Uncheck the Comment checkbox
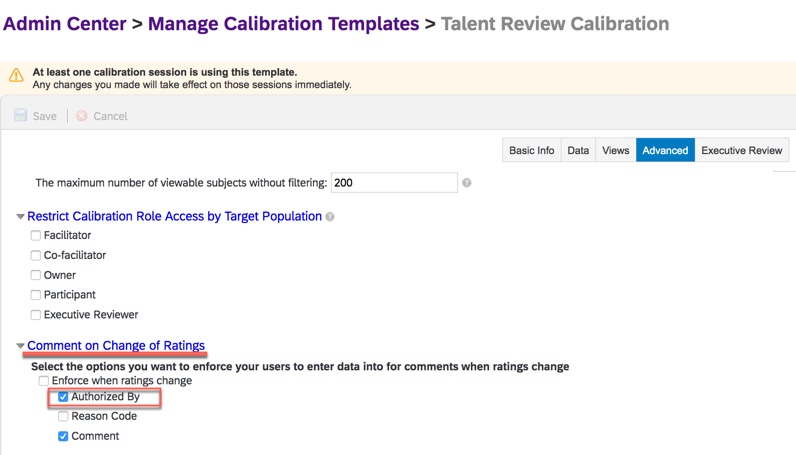The height and width of the screenshot is (455, 796). 64,436
